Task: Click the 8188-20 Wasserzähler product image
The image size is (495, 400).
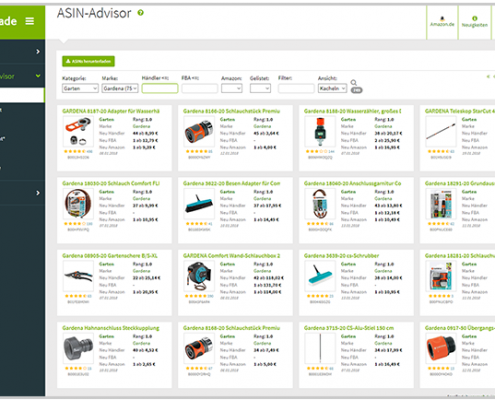Action: [x=320, y=132]
